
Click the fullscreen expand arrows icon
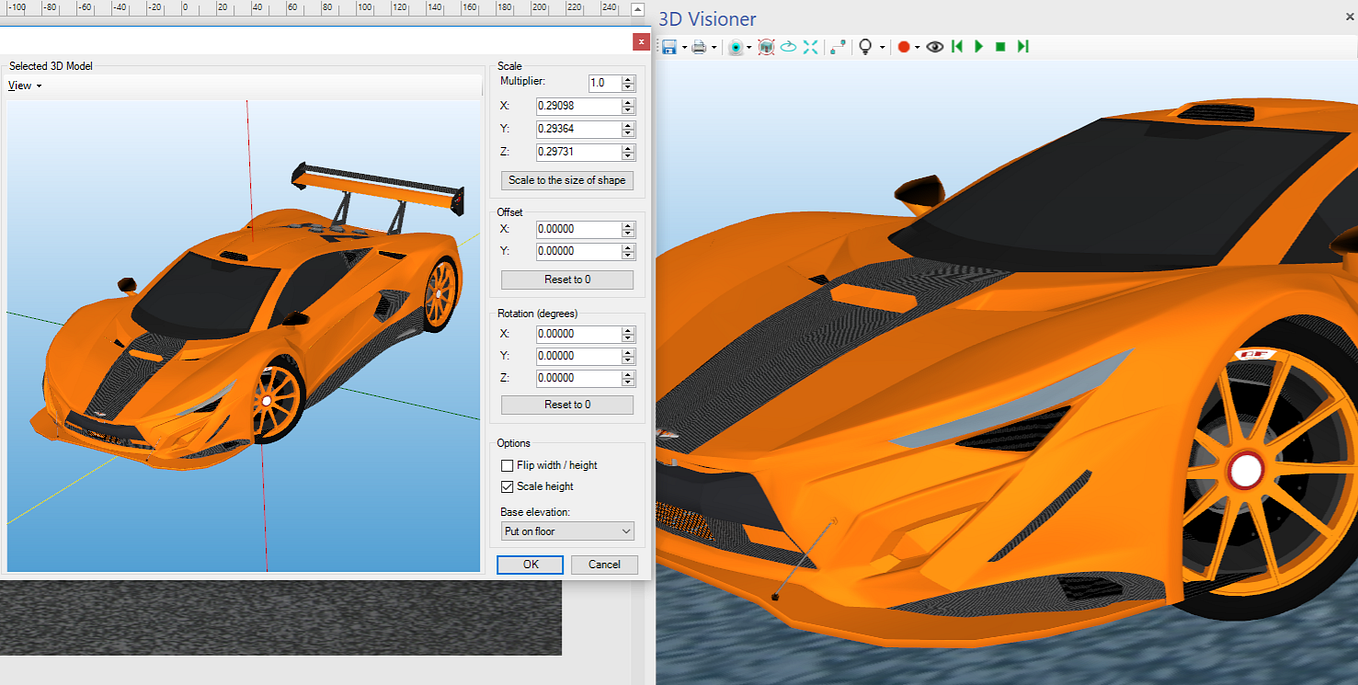810,47
